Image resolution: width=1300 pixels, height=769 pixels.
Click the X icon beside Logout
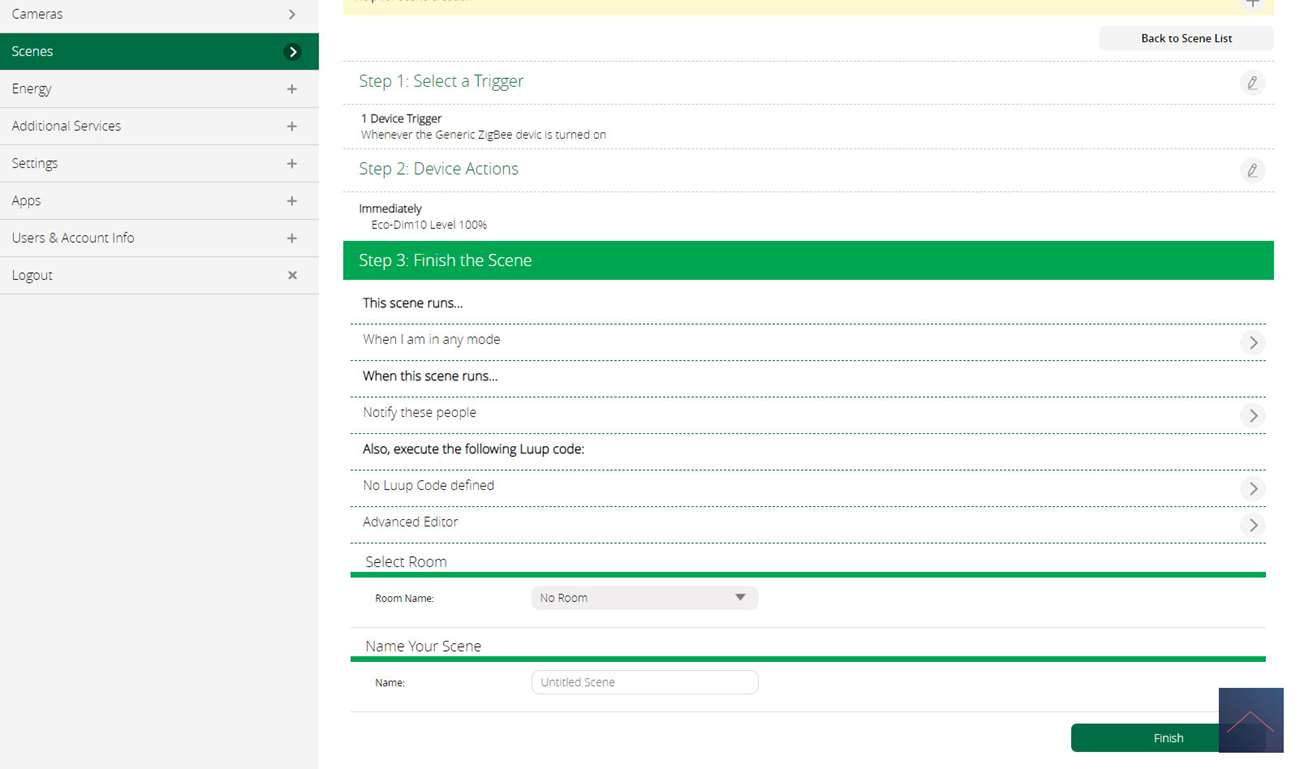pyautogui.click(x=292, y=275)
